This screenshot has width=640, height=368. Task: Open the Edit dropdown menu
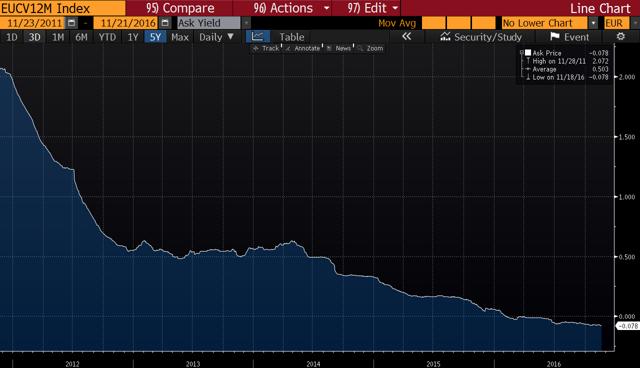pos(373,8)
